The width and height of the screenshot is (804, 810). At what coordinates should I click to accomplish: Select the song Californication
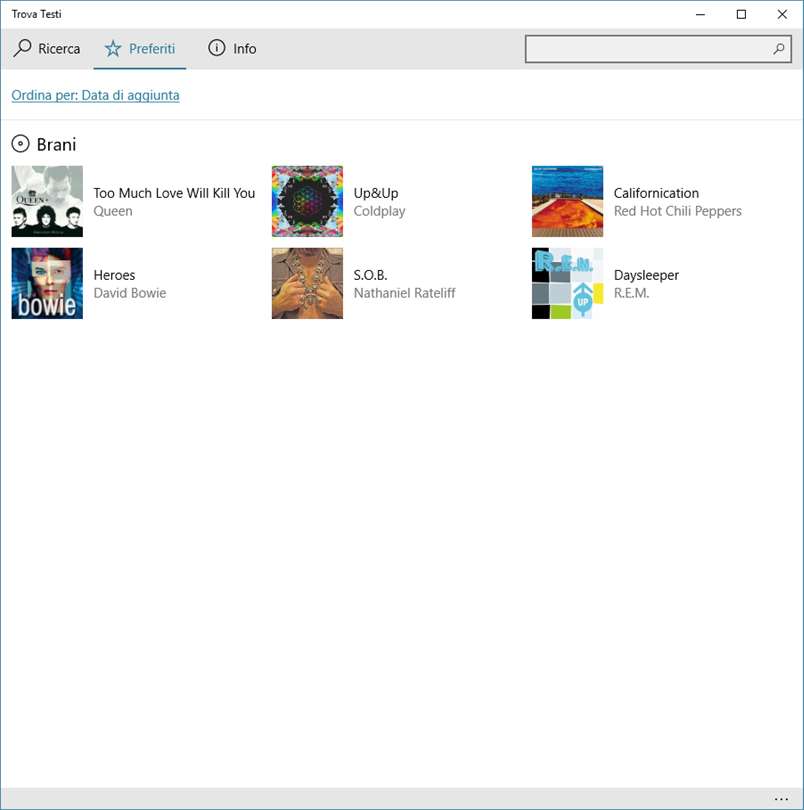(x=656, y=193)
